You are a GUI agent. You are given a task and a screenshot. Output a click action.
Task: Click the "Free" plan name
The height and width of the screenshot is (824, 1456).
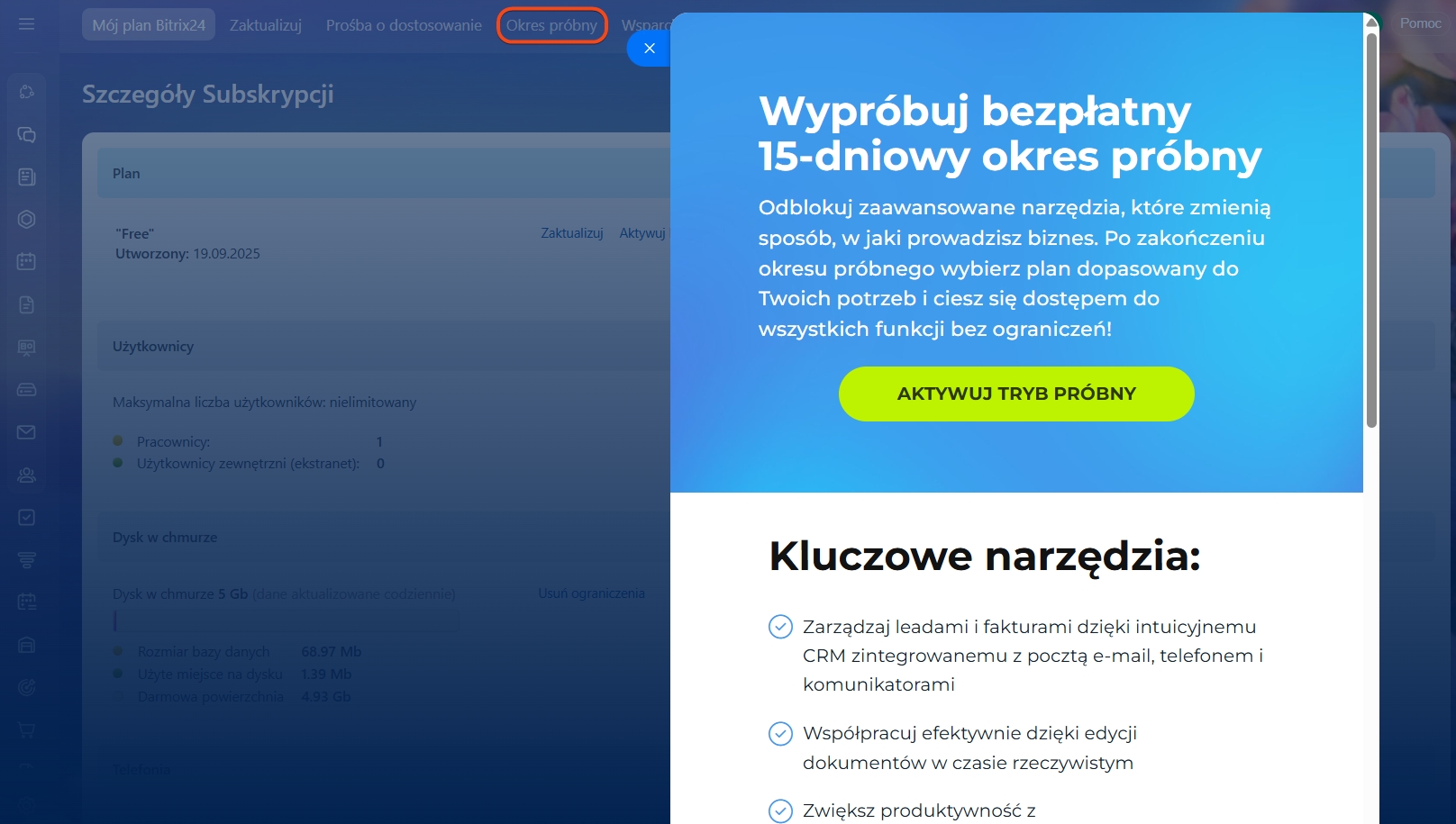134,233
